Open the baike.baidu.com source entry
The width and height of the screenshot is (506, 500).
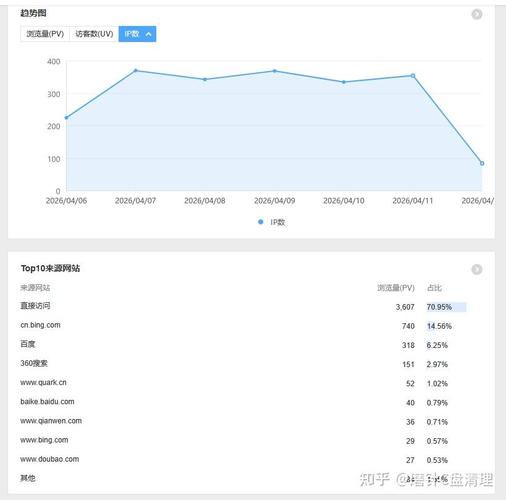pos(47,402)
